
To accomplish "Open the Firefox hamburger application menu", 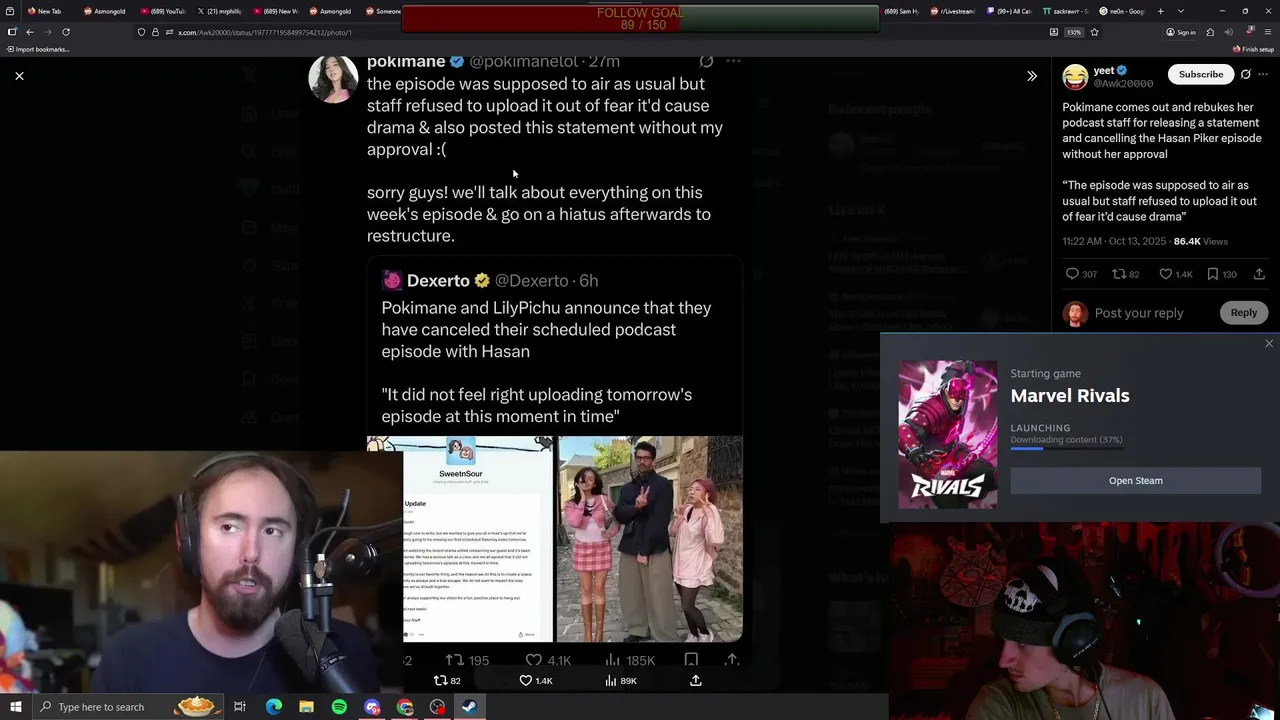I will pyautogui.click(x=1267, y=32).
